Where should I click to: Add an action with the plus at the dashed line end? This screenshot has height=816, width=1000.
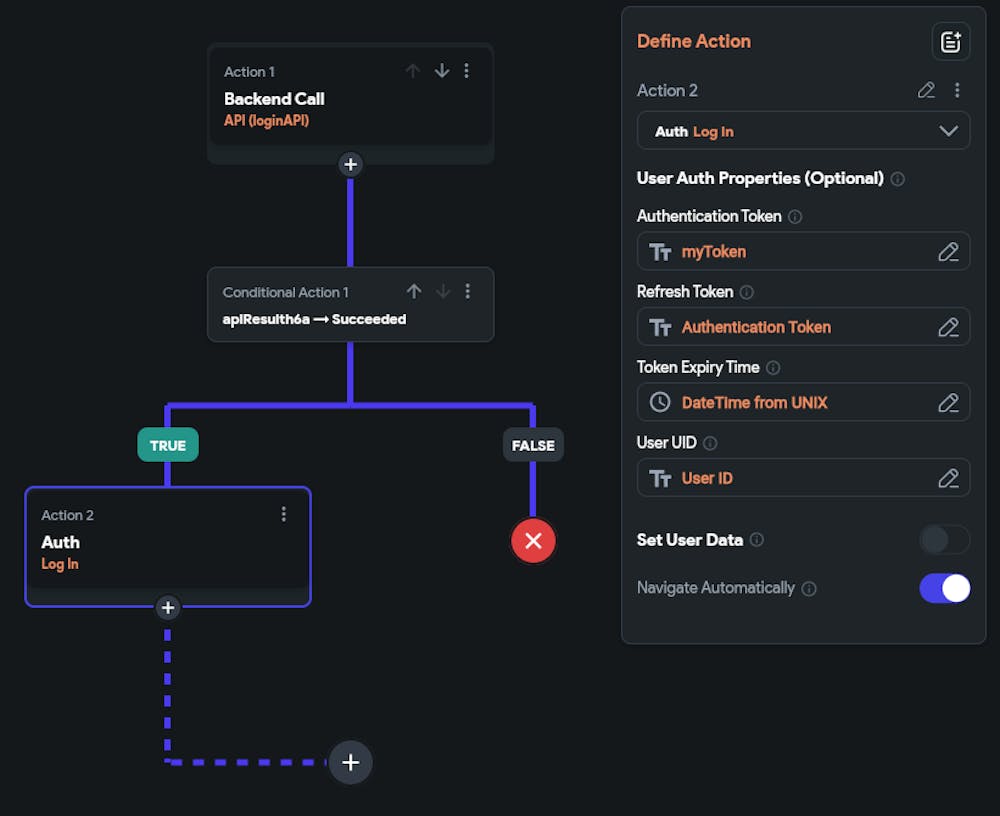click(x=350, y=762)
